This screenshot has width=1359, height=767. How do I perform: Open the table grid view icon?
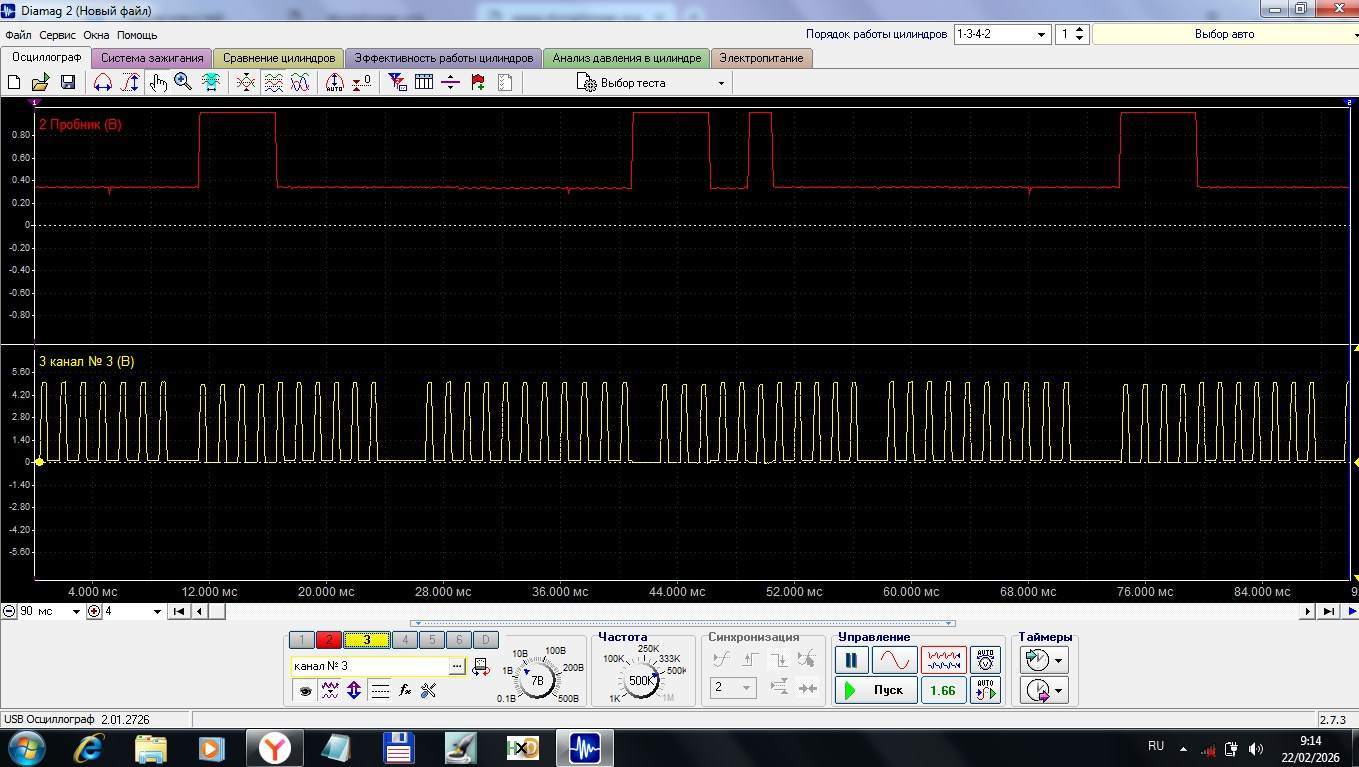click(x=424, y=83)
